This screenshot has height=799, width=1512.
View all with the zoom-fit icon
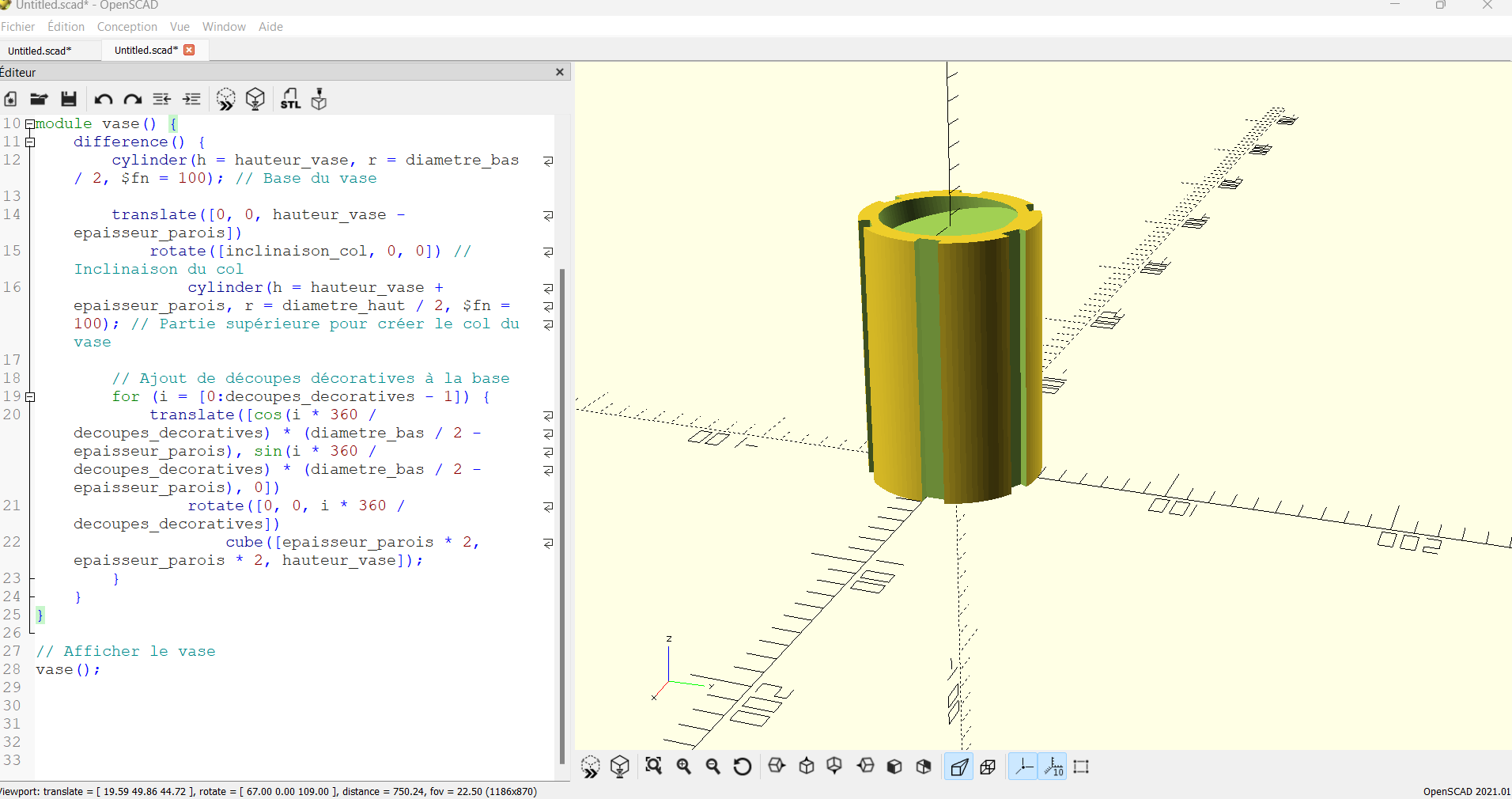coord(653,766)
